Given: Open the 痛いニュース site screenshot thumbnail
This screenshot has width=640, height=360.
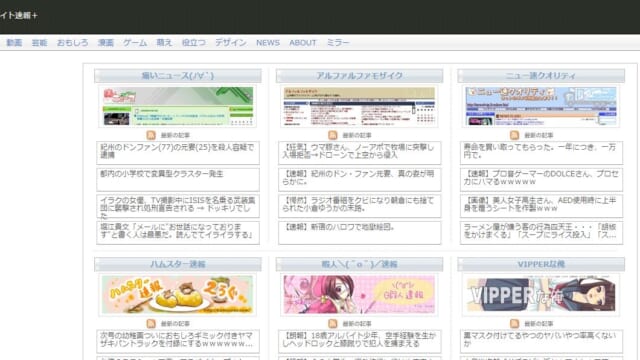Looking at the screenshot, I should (x=178, y=106).
